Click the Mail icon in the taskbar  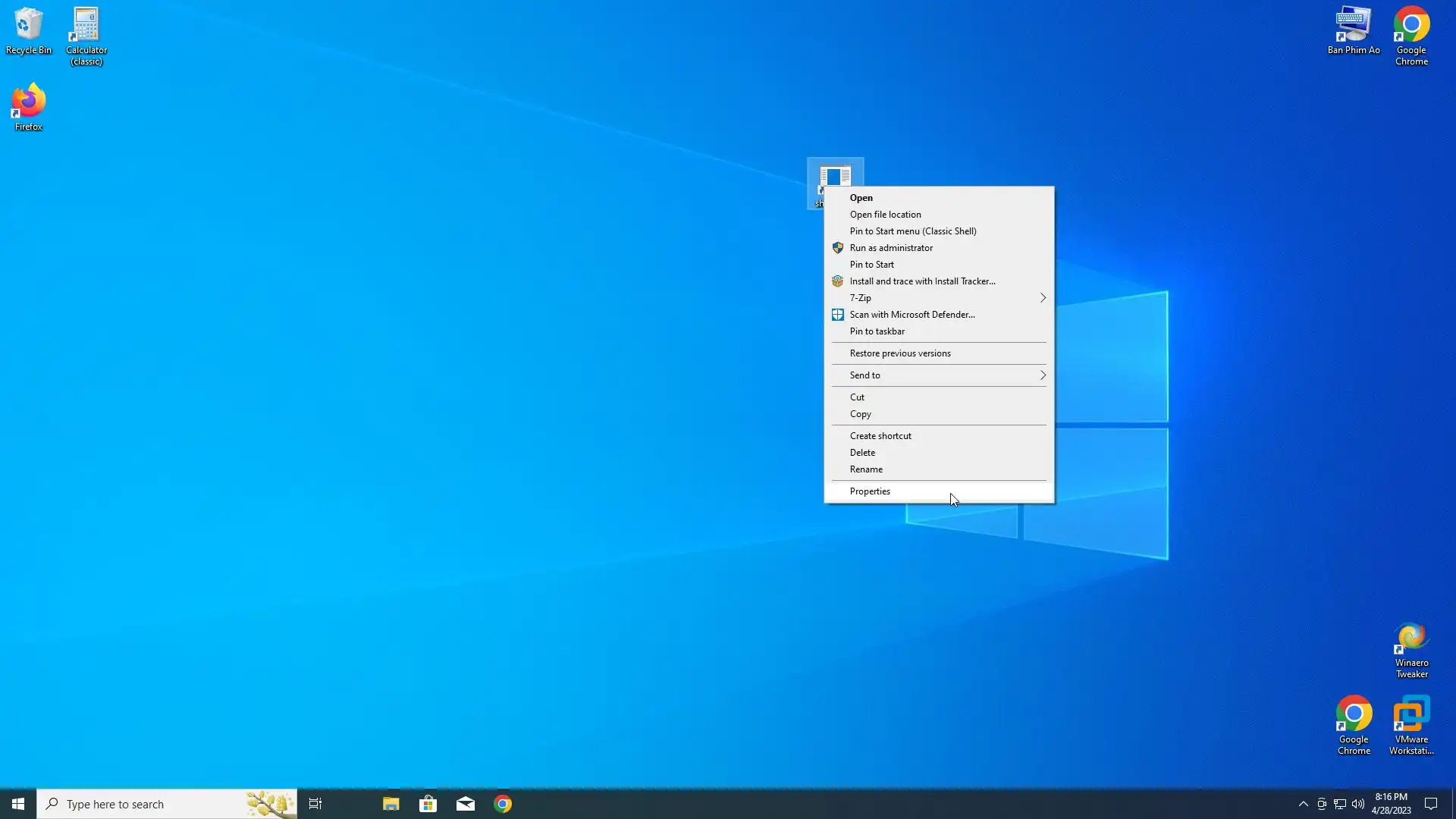point(466,804)
